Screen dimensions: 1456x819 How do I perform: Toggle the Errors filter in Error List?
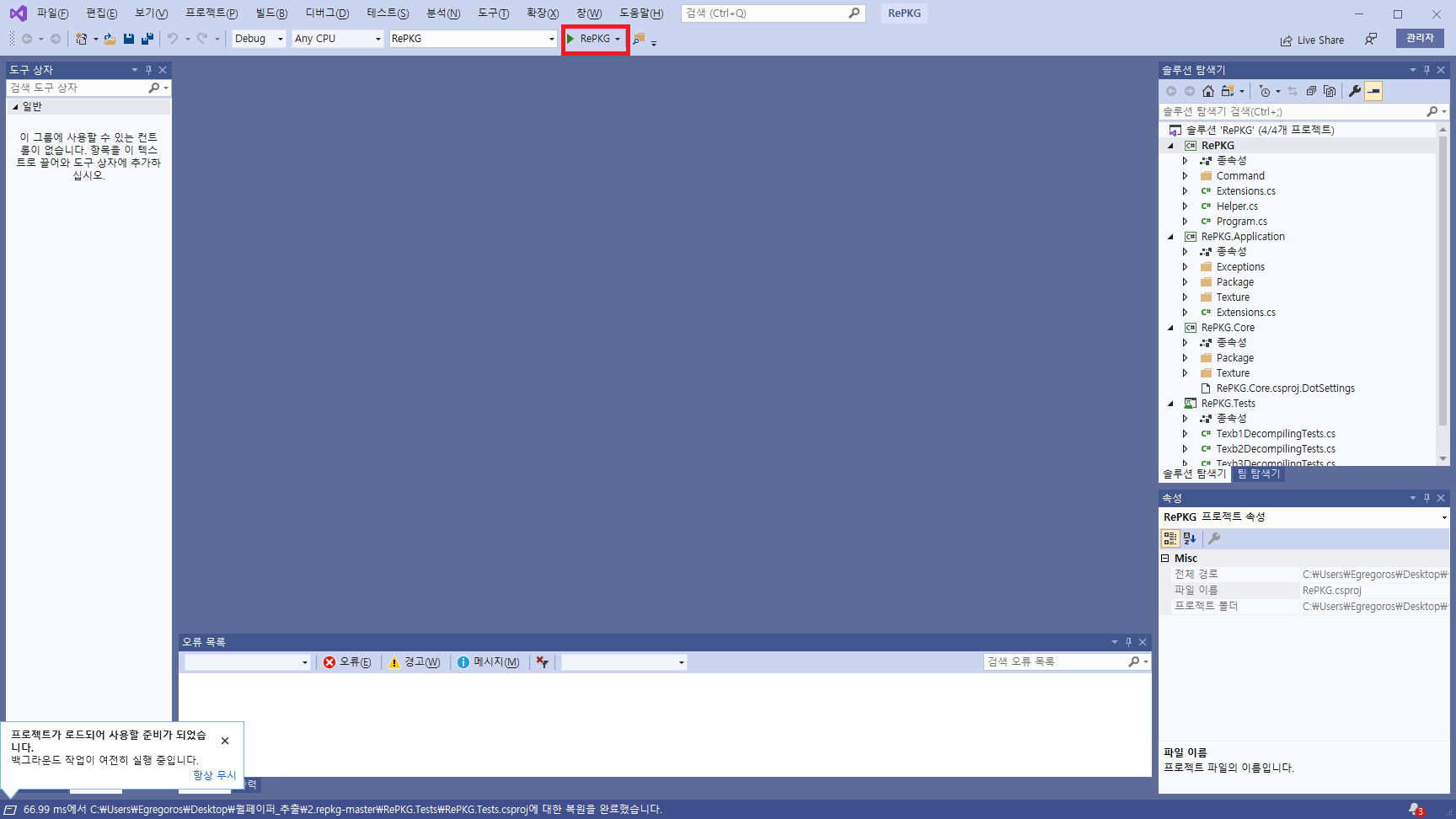[347, 662]
